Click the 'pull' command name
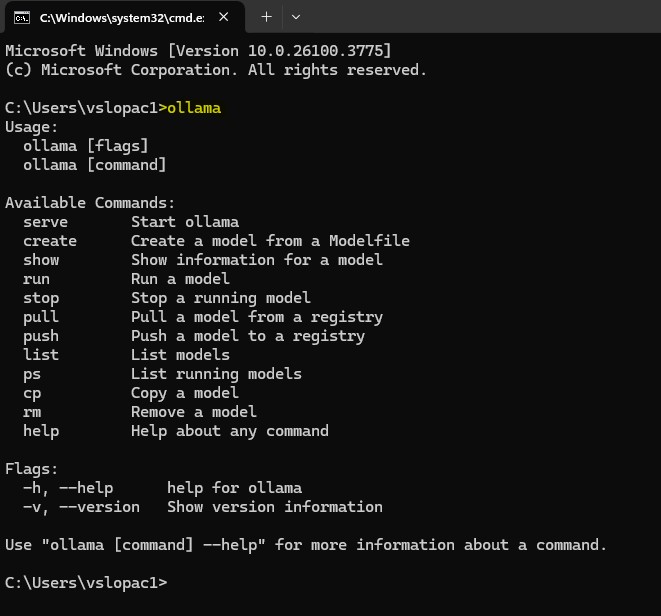Viewport: 661px width, 616px height. pos(41,317)
